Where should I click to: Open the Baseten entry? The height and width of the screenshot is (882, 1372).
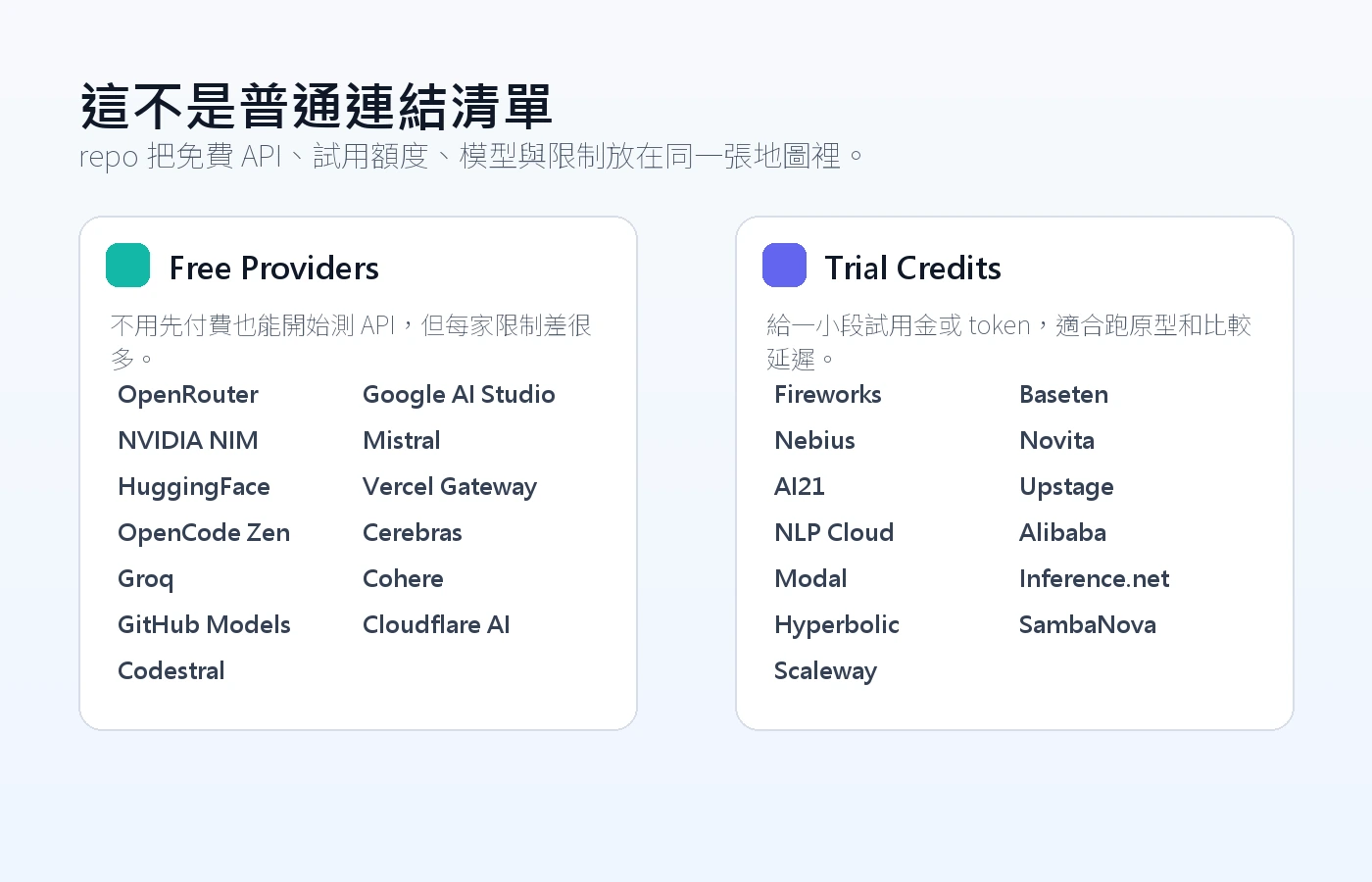click(x=1063, y=395)
